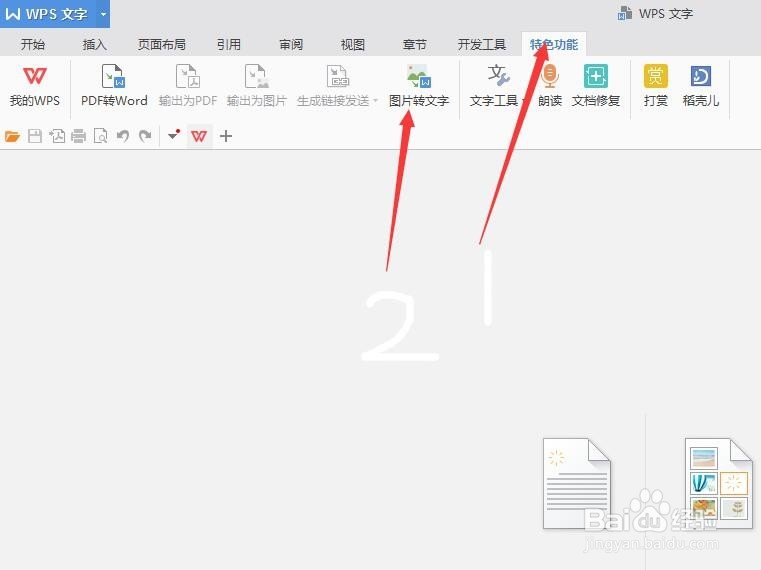Open 我的WPS

[35, 86]
